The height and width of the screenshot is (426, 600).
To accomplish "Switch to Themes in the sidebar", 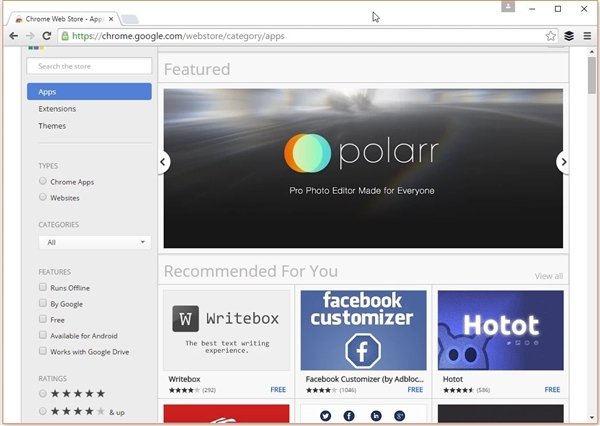I will (52, 126).
